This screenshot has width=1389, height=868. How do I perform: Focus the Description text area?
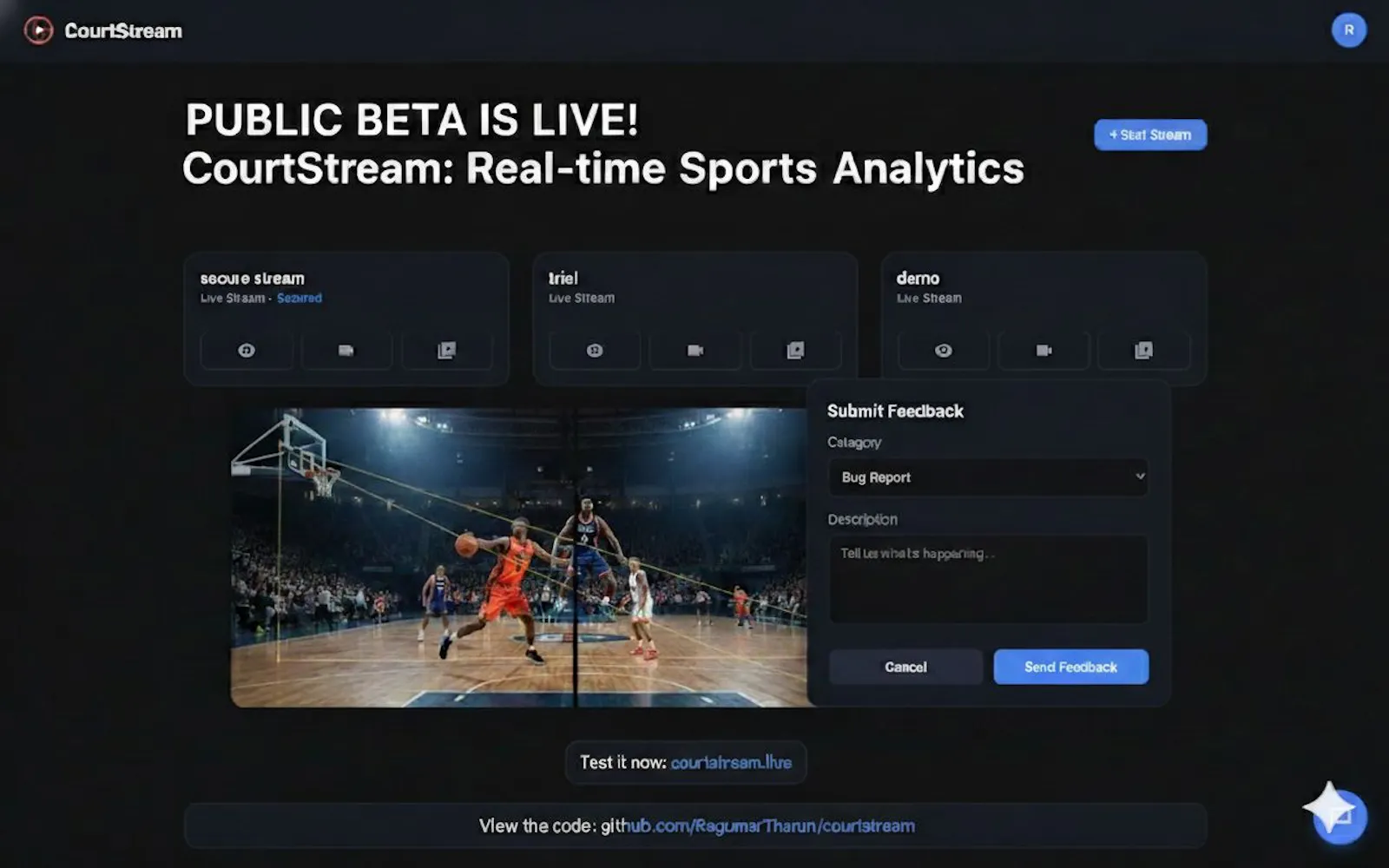pos(988,579)
